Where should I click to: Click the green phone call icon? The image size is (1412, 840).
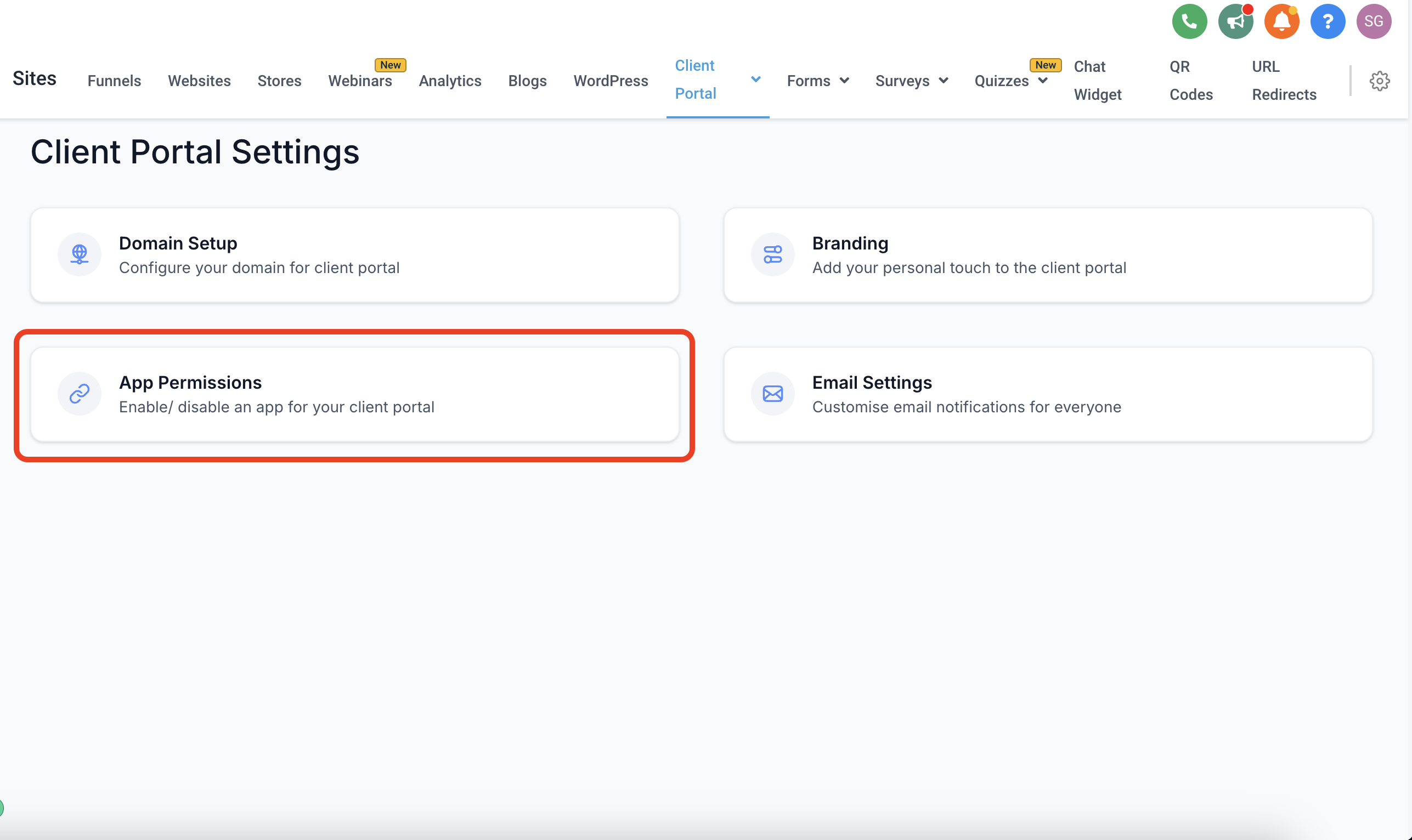[x=1189, y=21]
